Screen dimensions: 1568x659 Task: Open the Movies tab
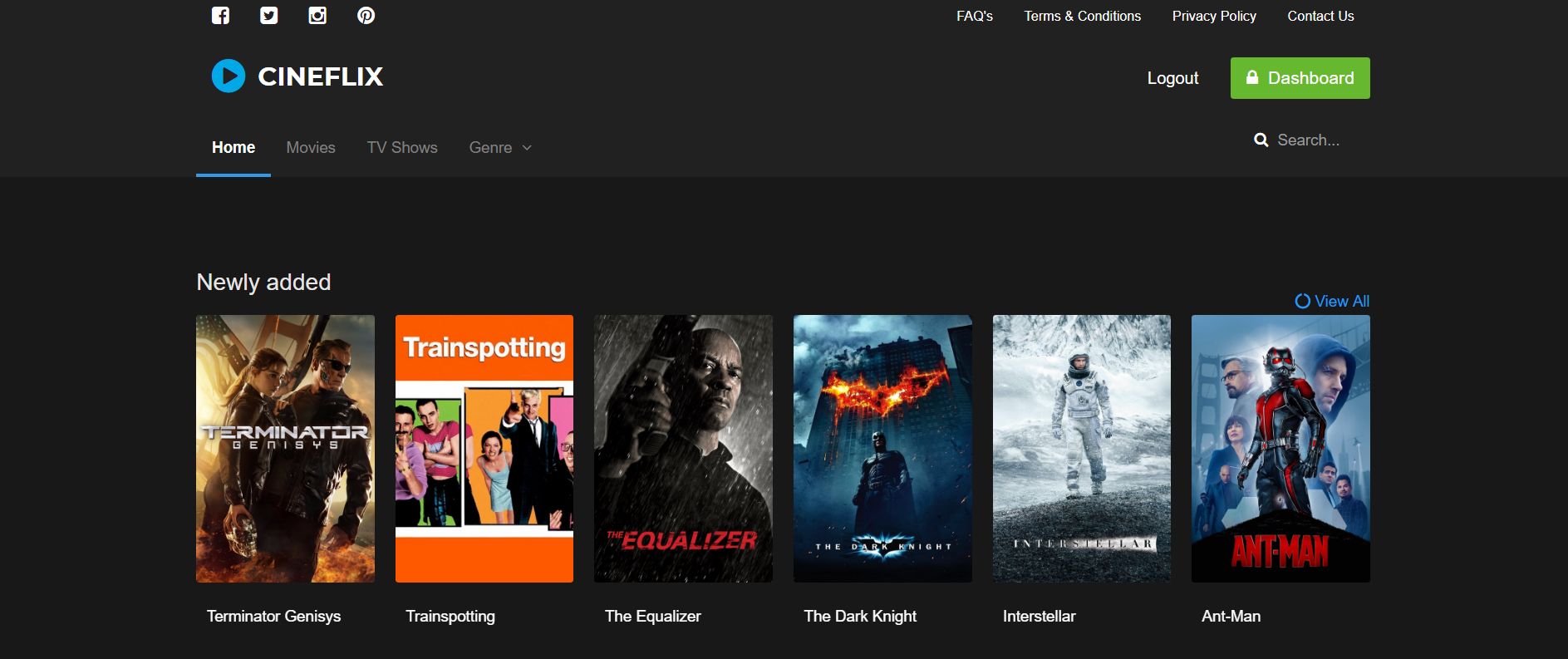point(311,147)
